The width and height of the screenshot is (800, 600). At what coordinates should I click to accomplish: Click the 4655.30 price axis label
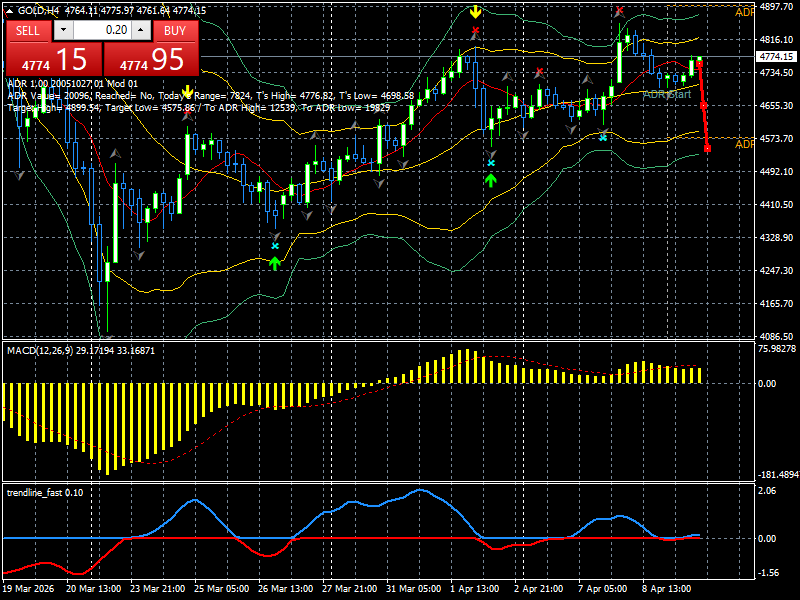[x=777, y=106]
